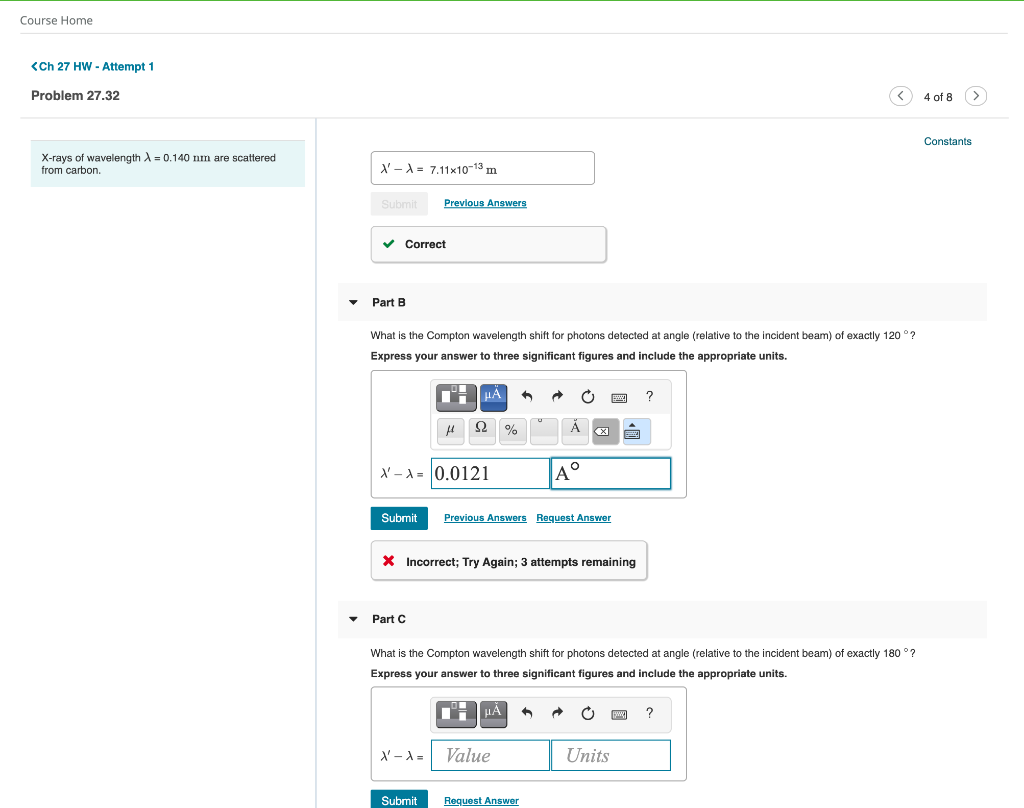This screenshot has height=808, width=1024.
Task: Insert angstrom Å symbol in Part B
Action: (x=575, y=431)
